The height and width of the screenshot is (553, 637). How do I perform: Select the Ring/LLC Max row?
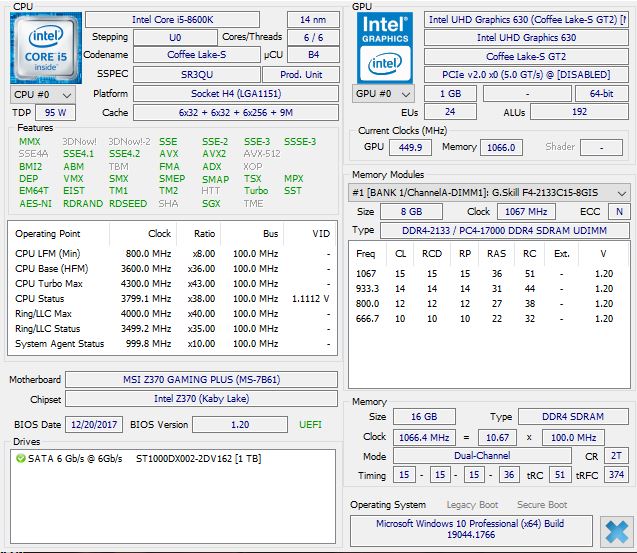(x=172, y=314)
